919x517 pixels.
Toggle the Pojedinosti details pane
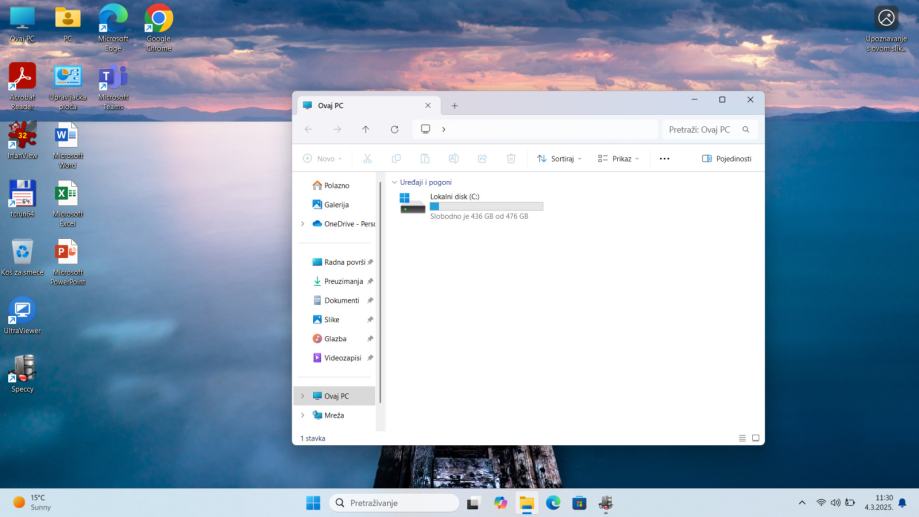(x=727, y=158)
